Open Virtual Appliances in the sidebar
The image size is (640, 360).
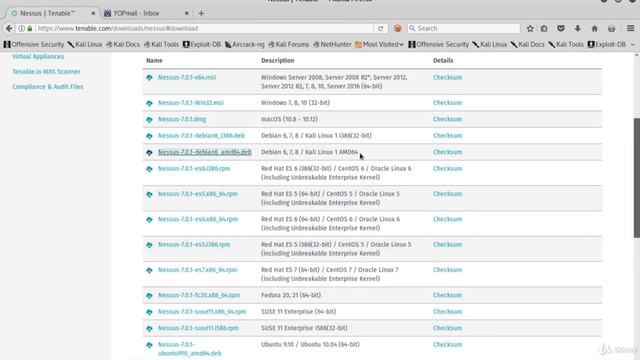(x=38, y=56)
